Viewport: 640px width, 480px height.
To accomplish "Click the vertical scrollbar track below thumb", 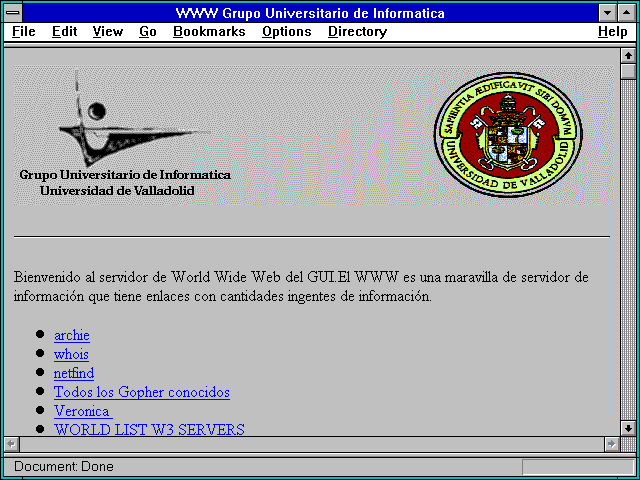I will pos(628,250).
